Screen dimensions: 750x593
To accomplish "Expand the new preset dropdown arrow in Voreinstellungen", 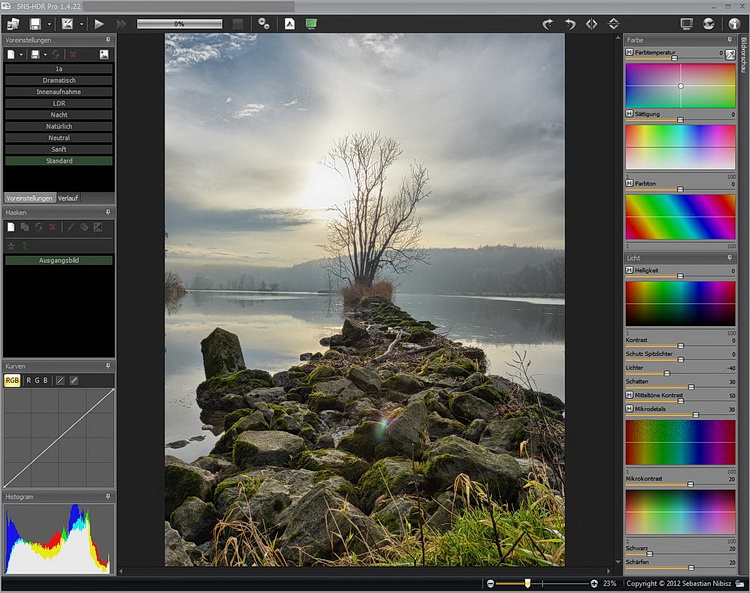I will click(21, 55).
